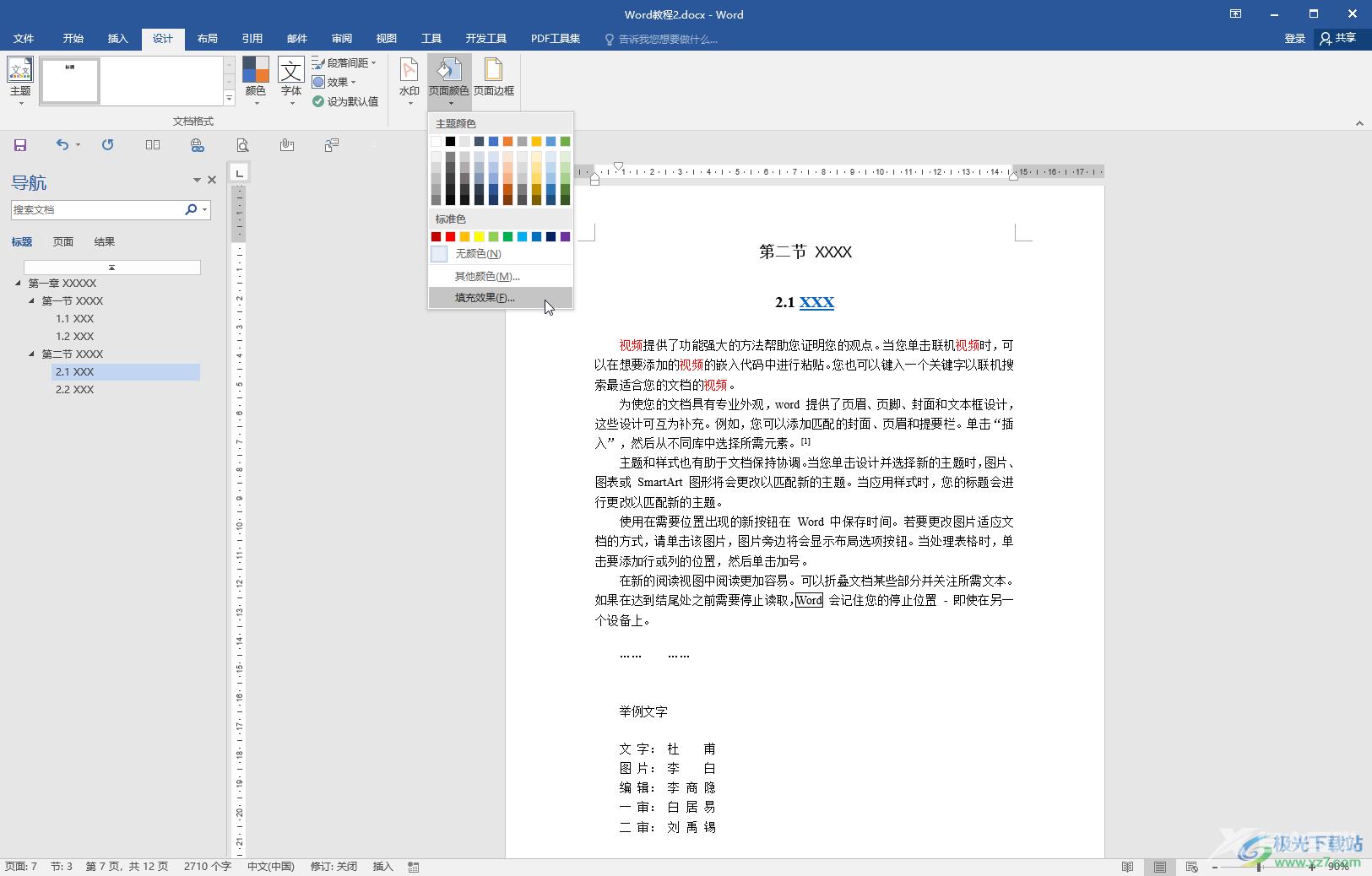The width and height of the screenshot is (1372, 876).
Task: Close the navigation pane
Action: [x=212, y=180]
